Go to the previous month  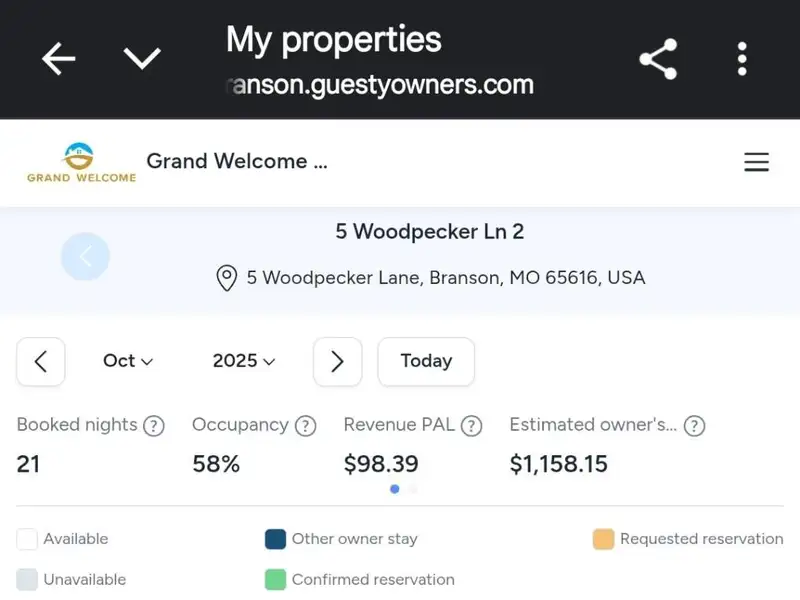41,361
